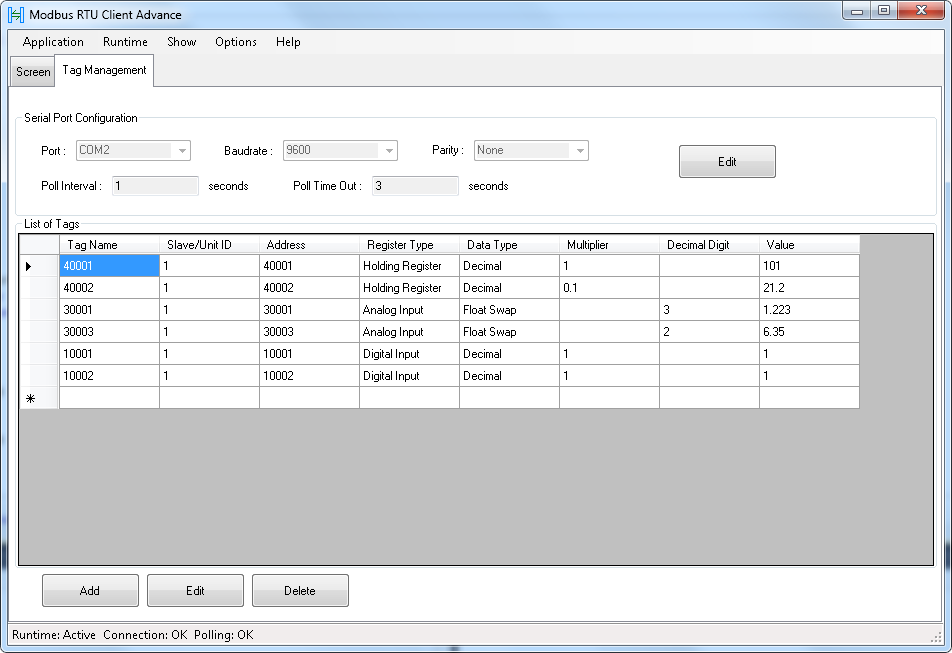Open the Help menu
Screen dimensions: 952x653
[x=288, y=42]
